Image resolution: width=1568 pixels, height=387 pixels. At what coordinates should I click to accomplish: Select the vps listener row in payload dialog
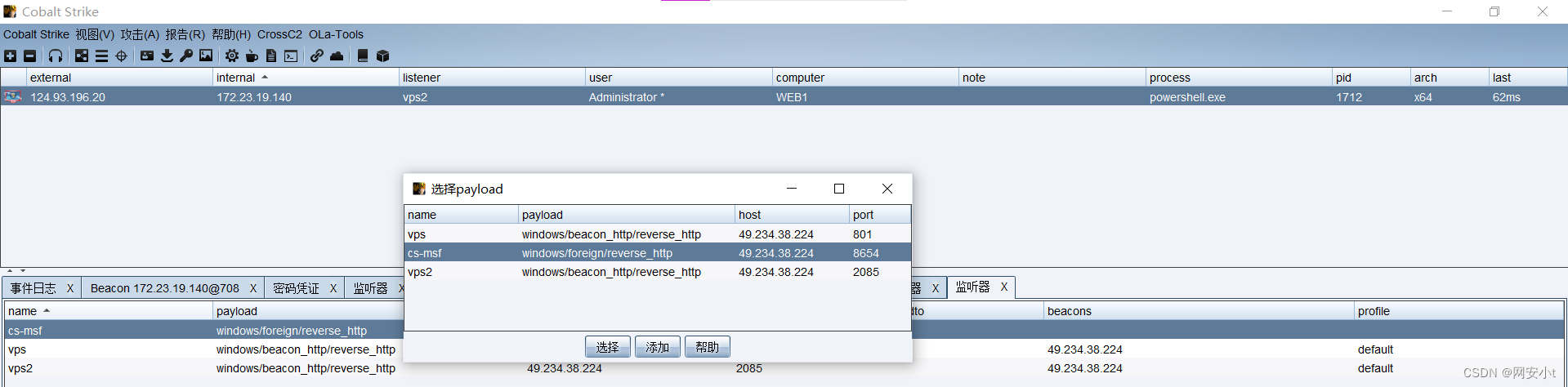[x=658, y=234]
